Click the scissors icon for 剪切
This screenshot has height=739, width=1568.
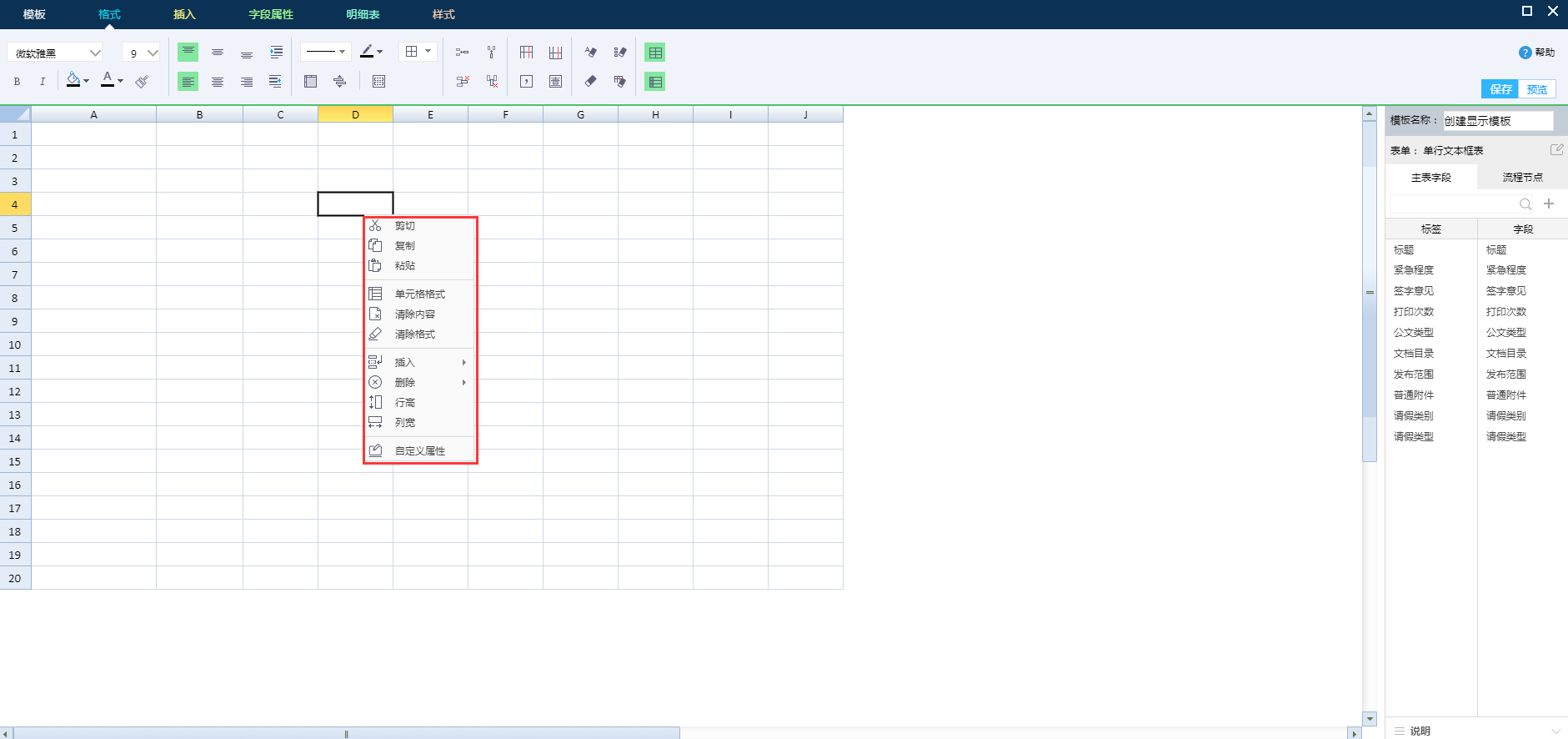375,226
